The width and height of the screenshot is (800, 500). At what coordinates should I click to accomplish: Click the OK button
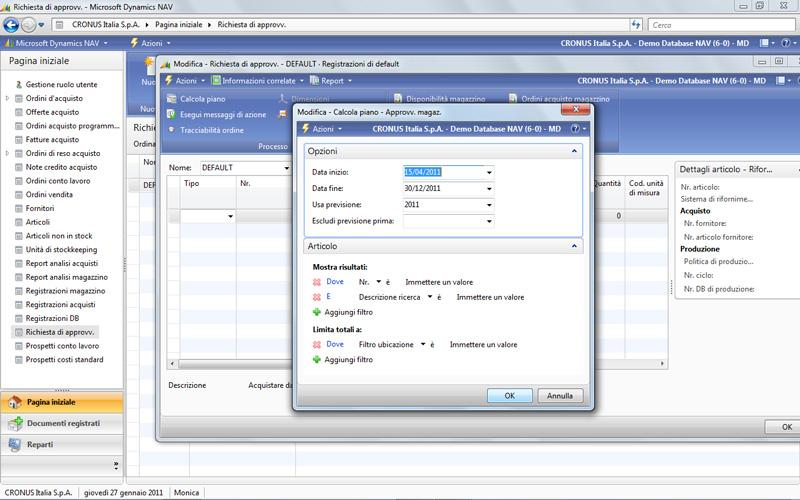coord(509,395)
